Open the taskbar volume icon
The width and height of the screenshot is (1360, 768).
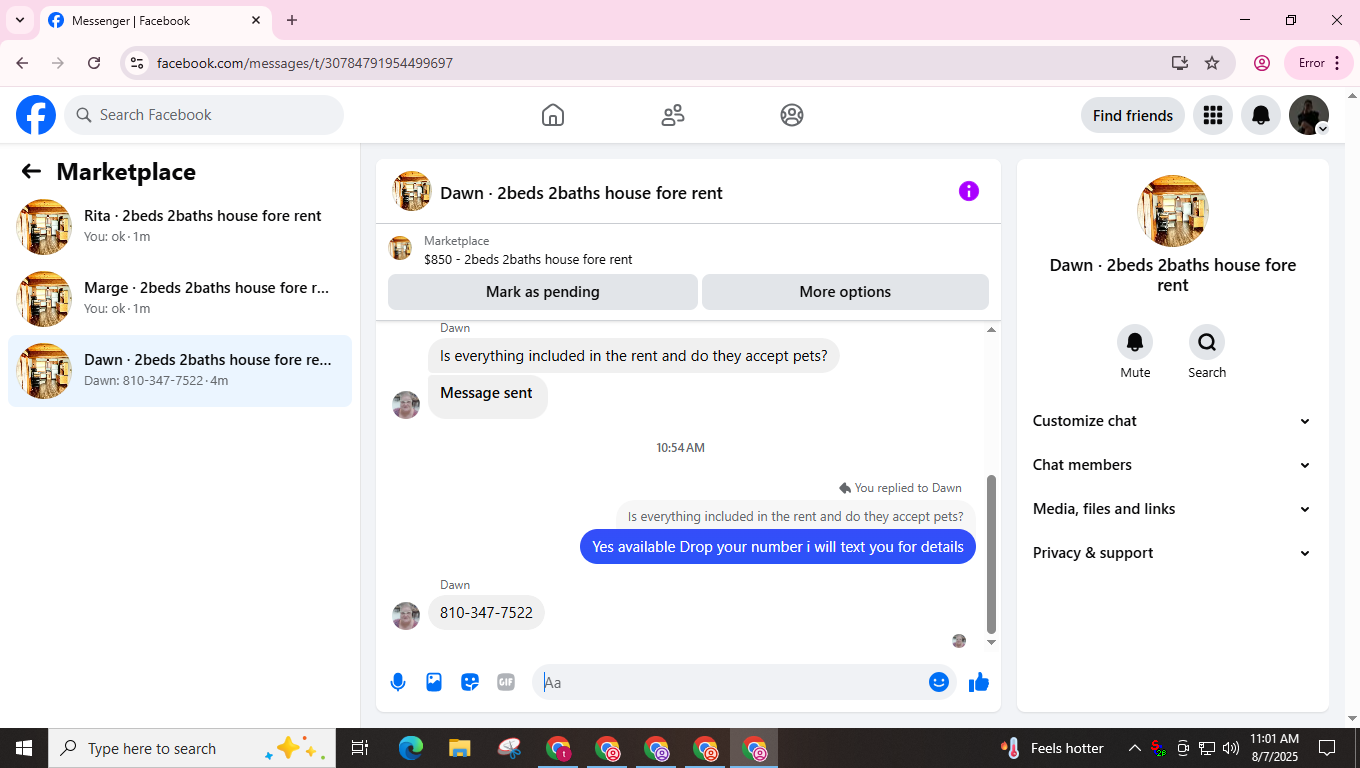pos(1230,748)
